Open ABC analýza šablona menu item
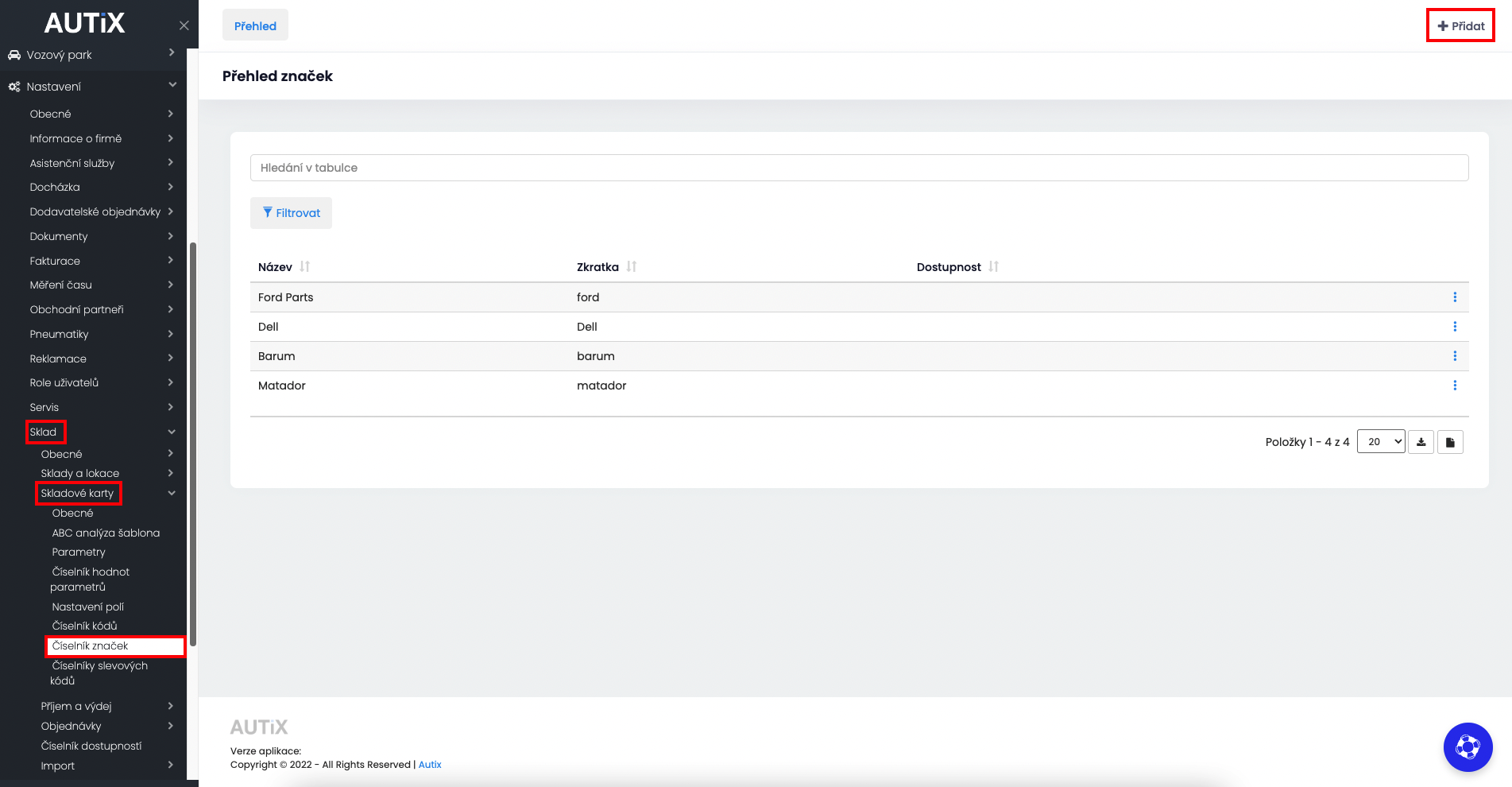 click(x=106, y=533)
